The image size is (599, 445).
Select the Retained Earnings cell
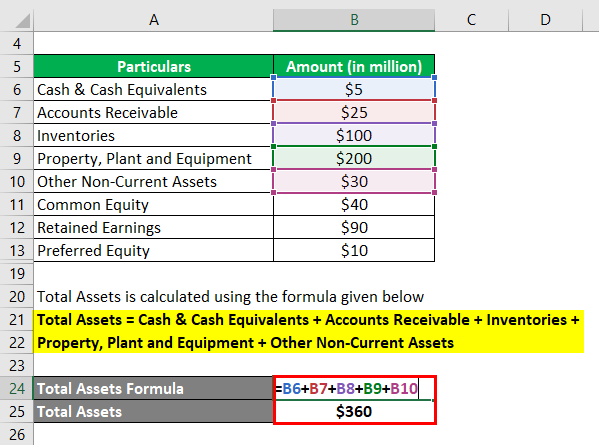click(154, 227)
